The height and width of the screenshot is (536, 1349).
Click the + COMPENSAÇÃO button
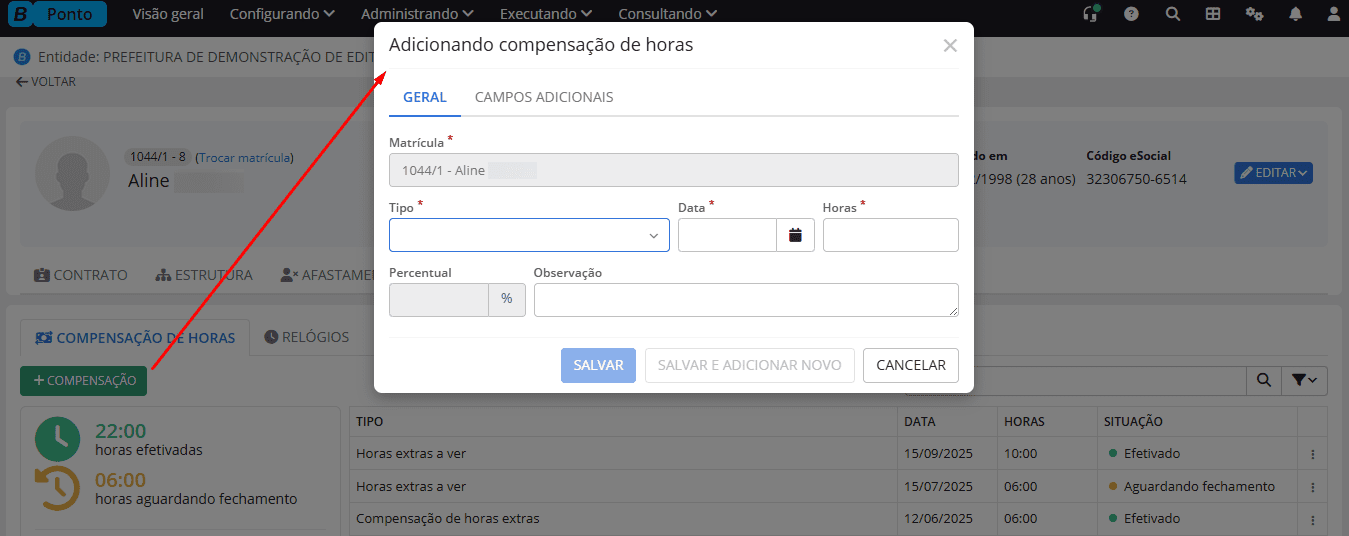[84, 380]
